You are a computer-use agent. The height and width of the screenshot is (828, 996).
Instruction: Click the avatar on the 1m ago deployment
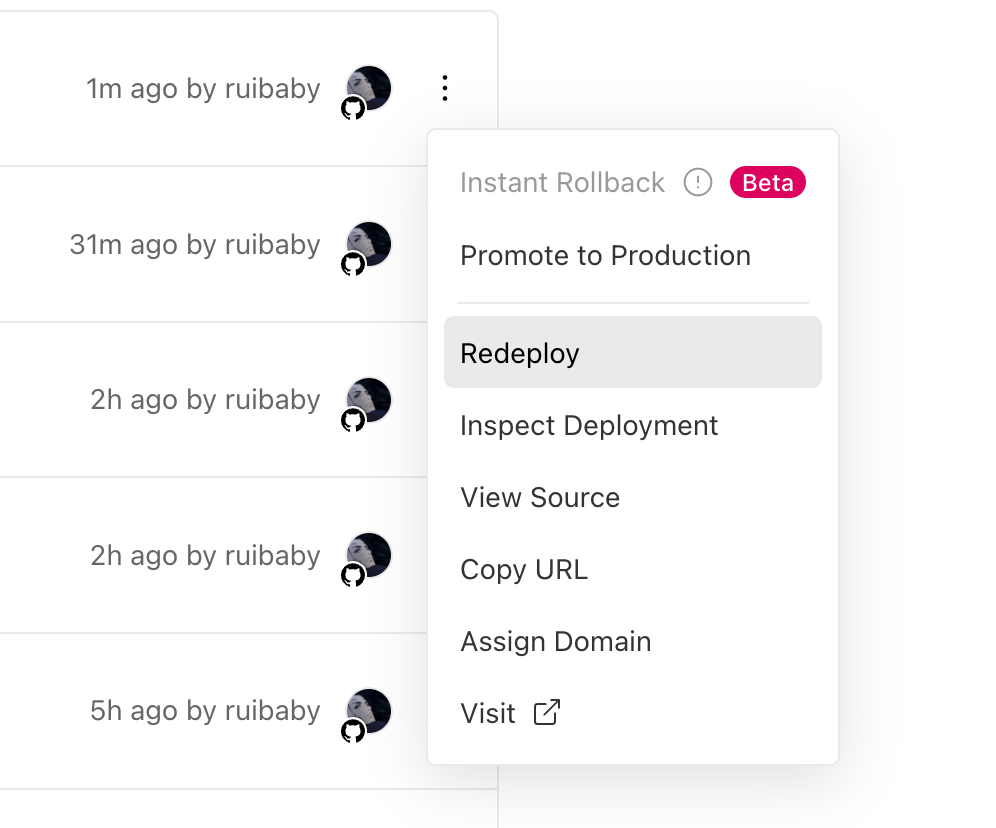point(370,86)
